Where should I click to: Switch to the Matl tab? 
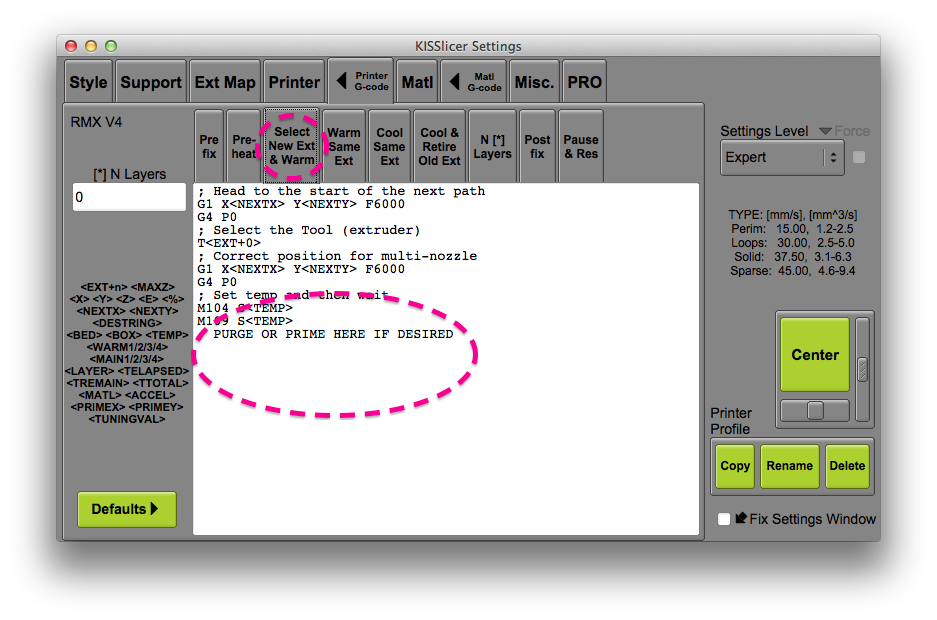click(417, 82)
